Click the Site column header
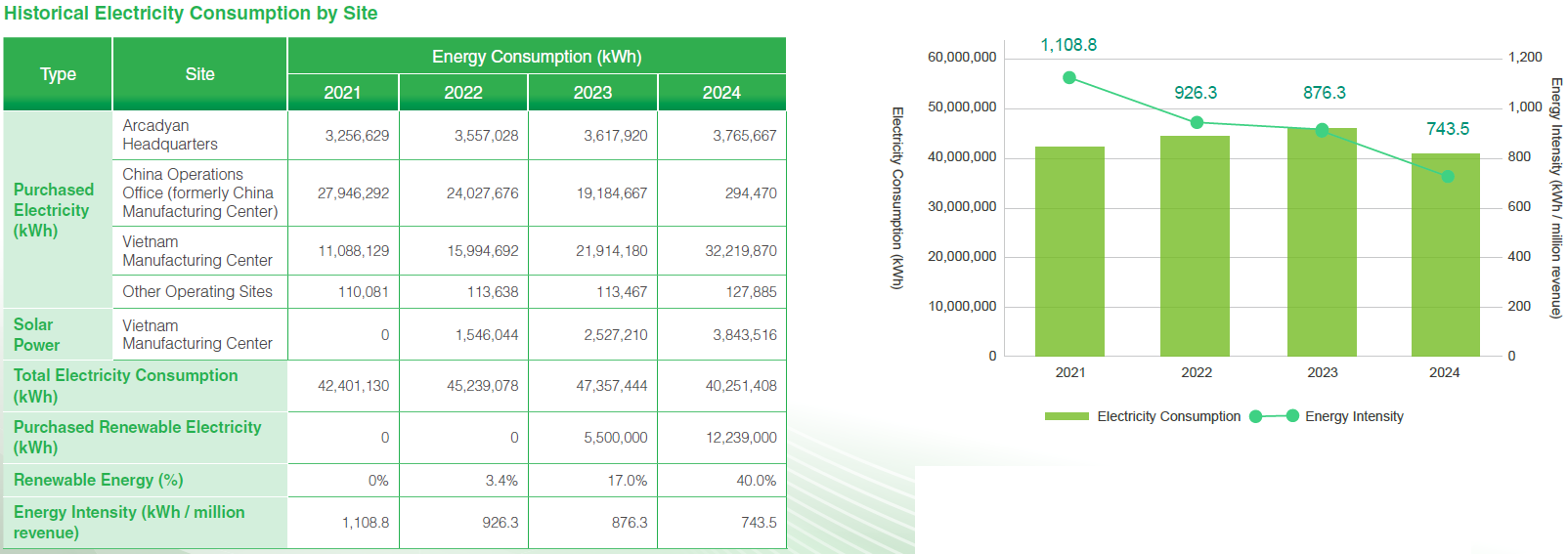The height and width of the screenshot is (554, 1568). pyautogui.click(x=199, y=74)
